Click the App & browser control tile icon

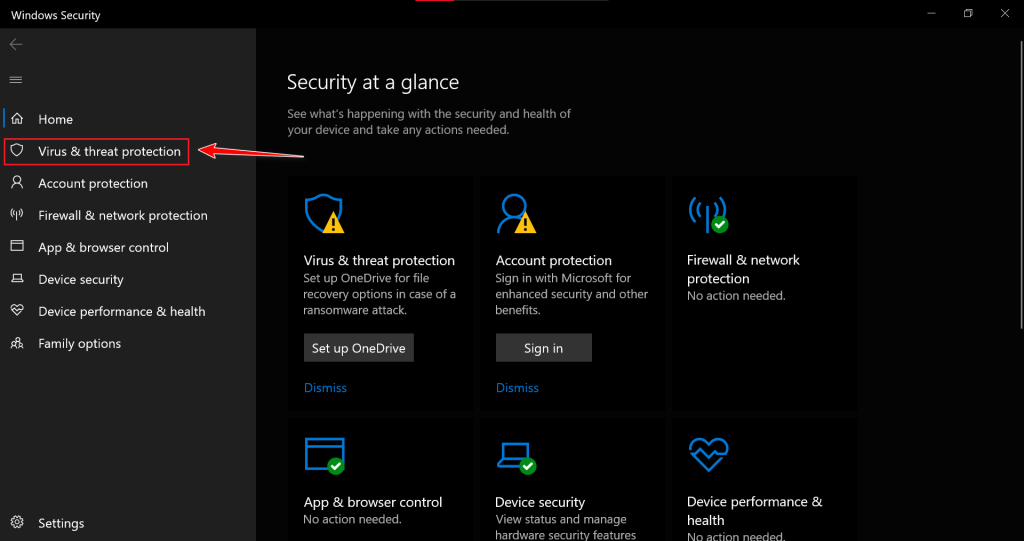click(x=323, y=455)
